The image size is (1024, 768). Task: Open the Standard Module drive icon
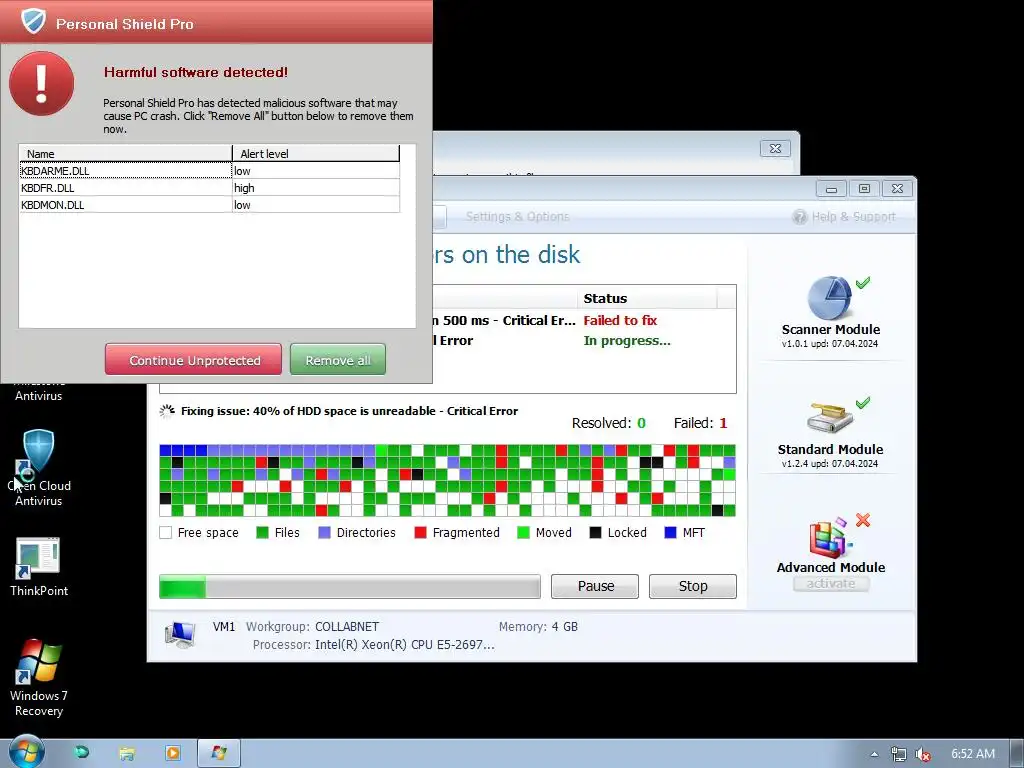click(x=829, y=418)
